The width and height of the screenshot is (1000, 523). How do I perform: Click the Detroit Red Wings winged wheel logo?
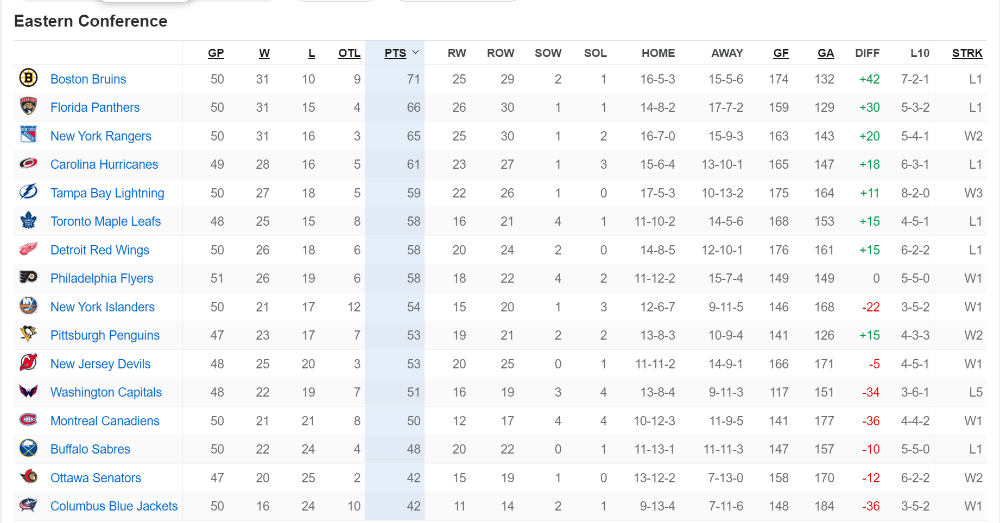pos(28,249)
